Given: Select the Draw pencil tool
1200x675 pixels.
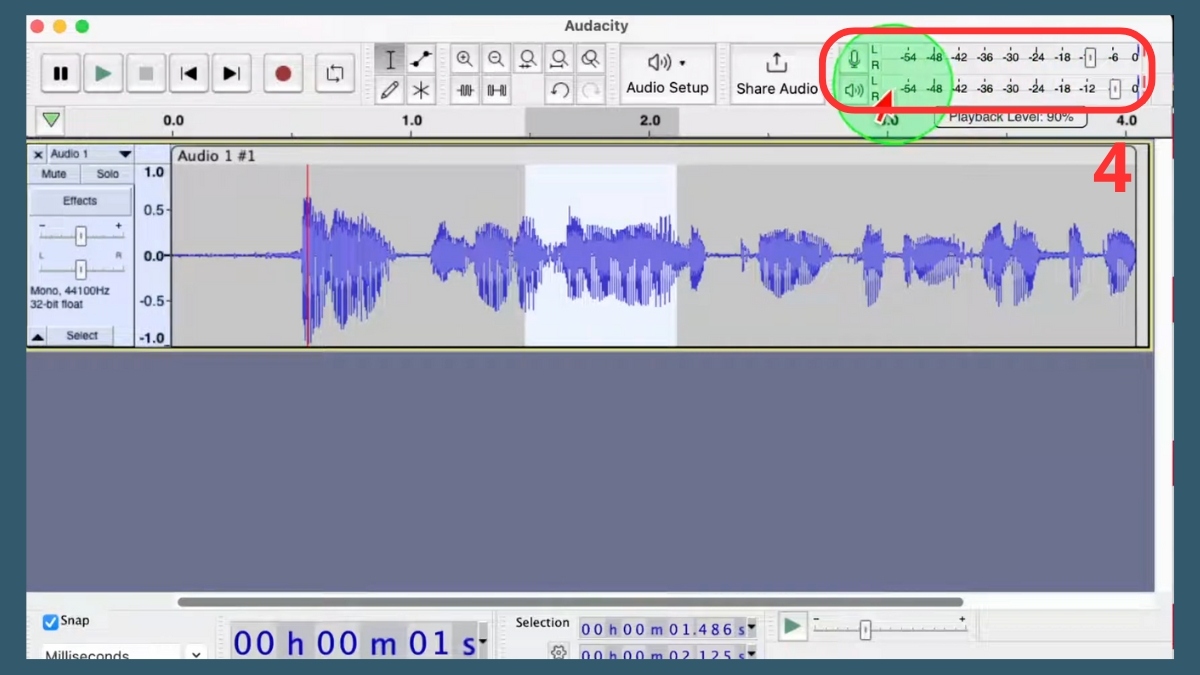Looking at the screenshot, I should (x=390, y=91).
